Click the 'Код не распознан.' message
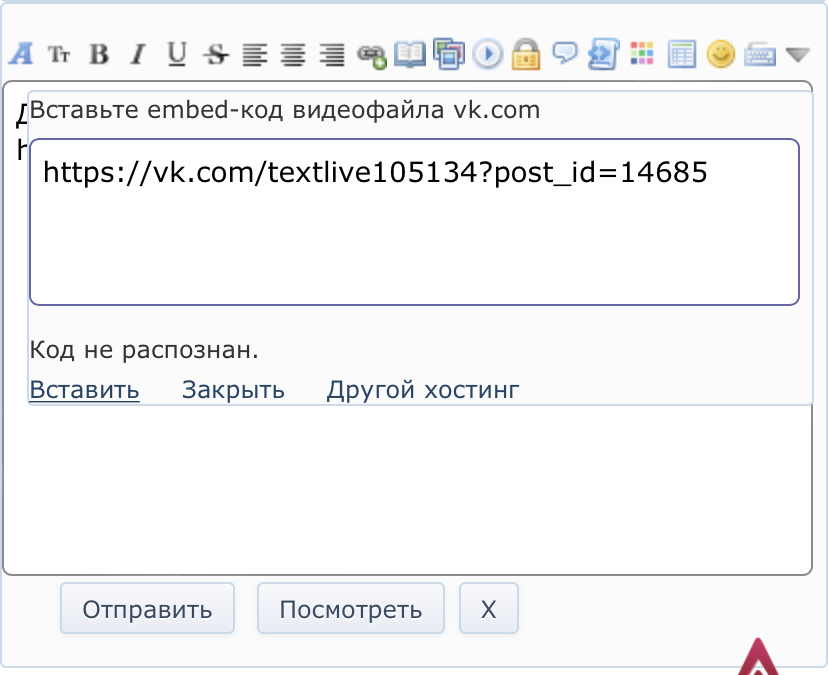Image resolution: width=828 pixels, height=675 pixels. (144, 350)
